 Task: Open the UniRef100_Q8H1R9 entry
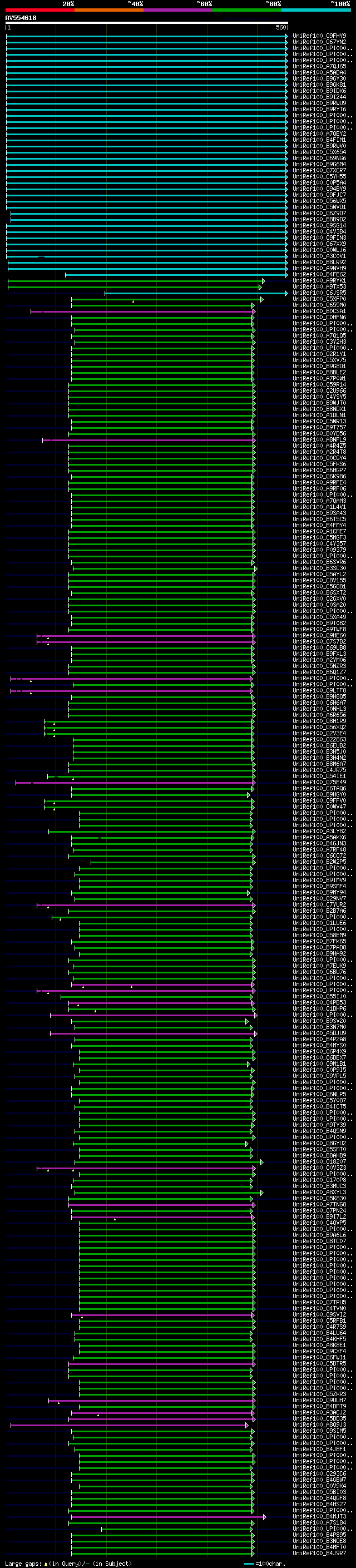point(319,721)
